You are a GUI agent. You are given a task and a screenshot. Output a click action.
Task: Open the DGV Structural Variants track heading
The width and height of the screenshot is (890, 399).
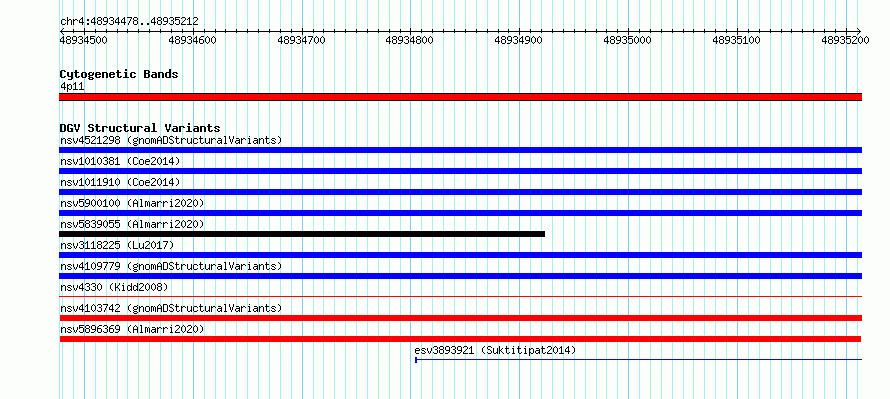tap(140, 128)
